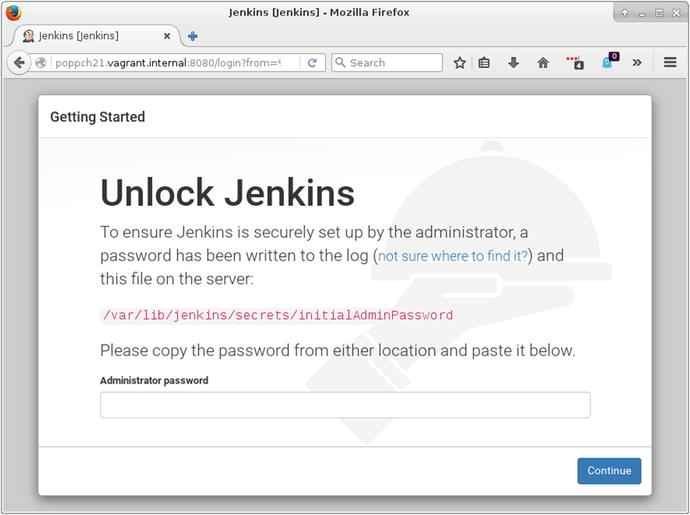Click the Firefox logo in the title bar
This screenshot has height=515, width=690.
tap(13, 12)
